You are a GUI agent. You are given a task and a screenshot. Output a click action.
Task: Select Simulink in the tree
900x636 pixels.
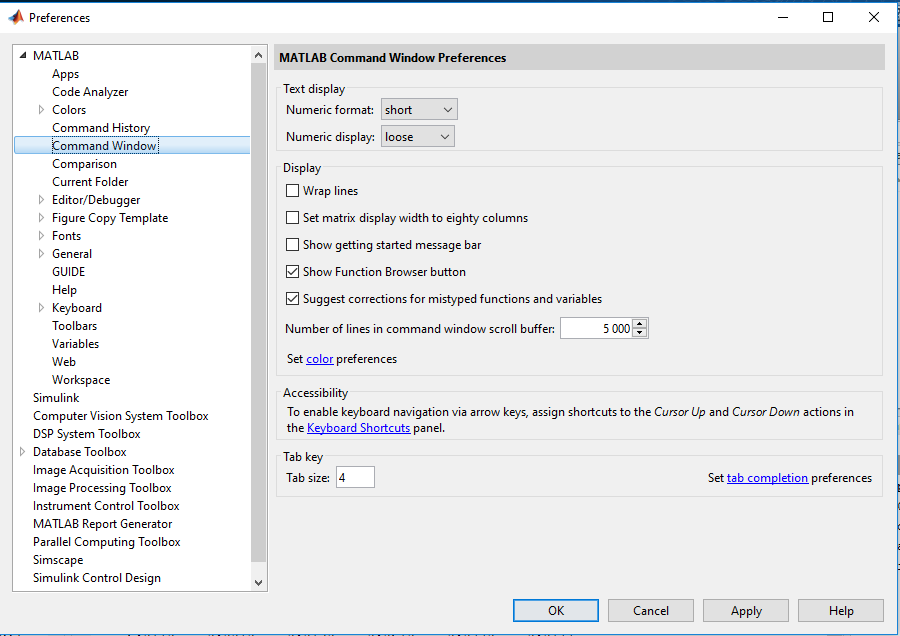pos(56,398)
